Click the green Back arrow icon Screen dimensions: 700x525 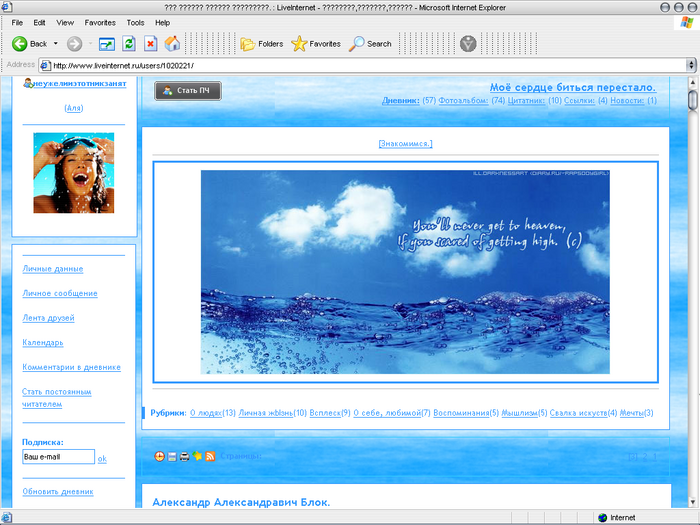19,43
